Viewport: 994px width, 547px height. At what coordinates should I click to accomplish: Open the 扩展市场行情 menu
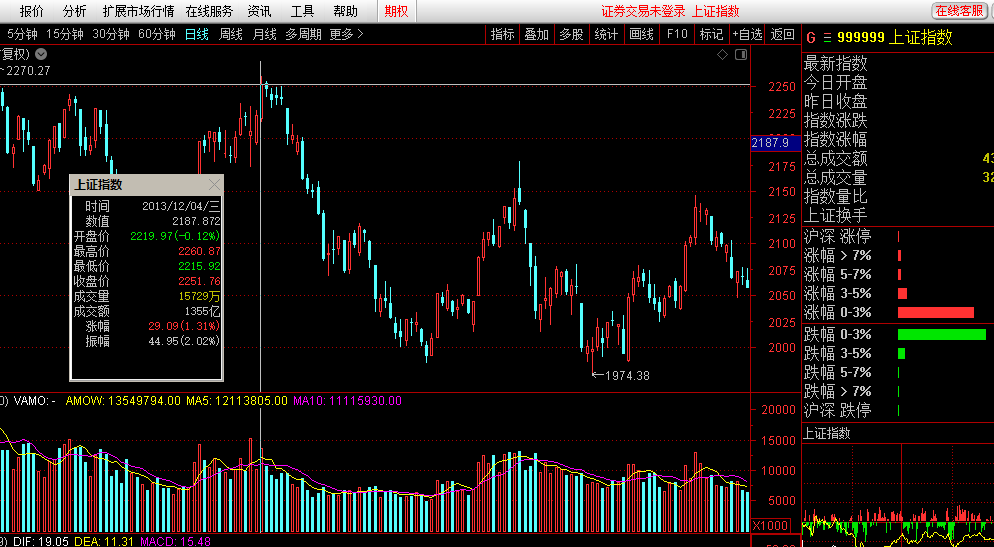[138, 11]
